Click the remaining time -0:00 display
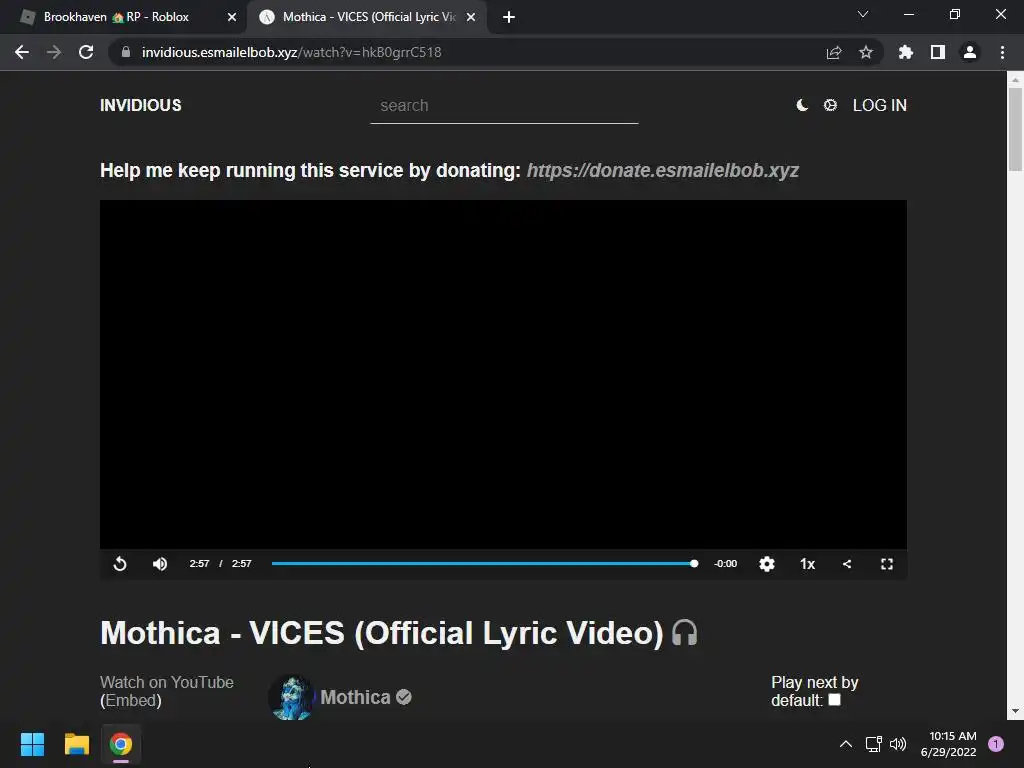1024x768 pixels. 726,564
